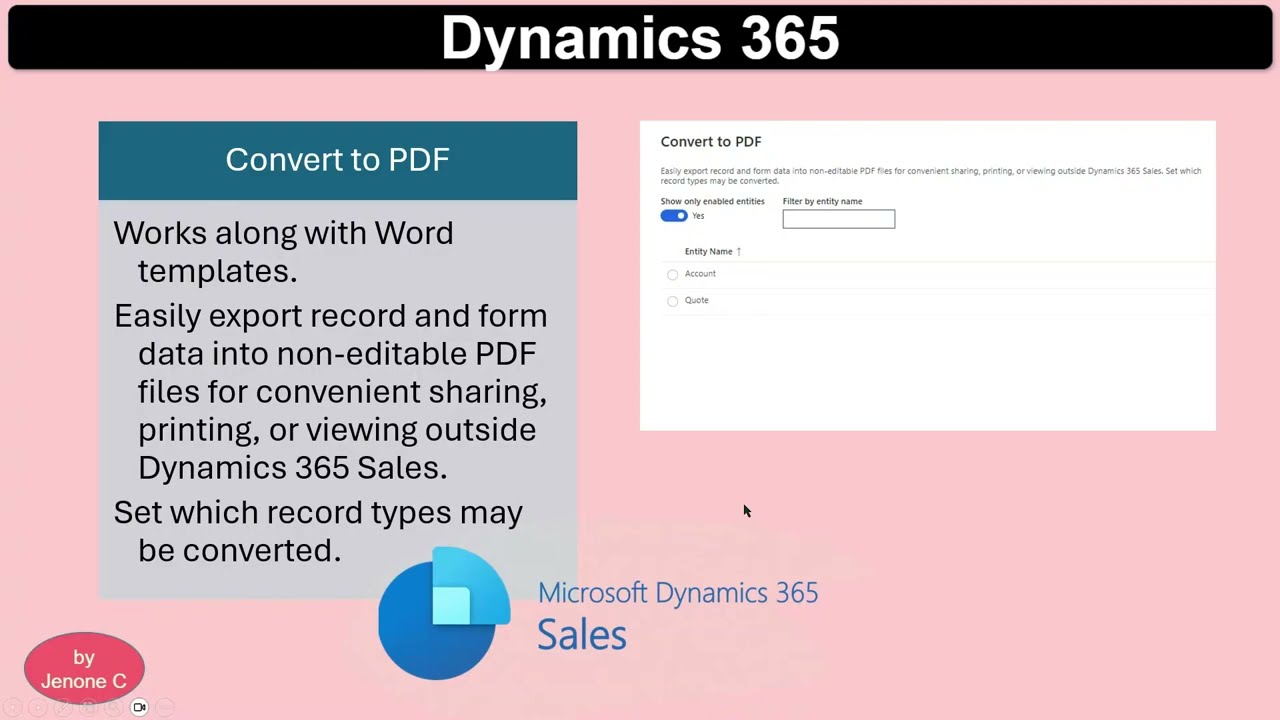Click the 'Yes' toggle state label
1280x720 pixels.
tap(698, 216)
